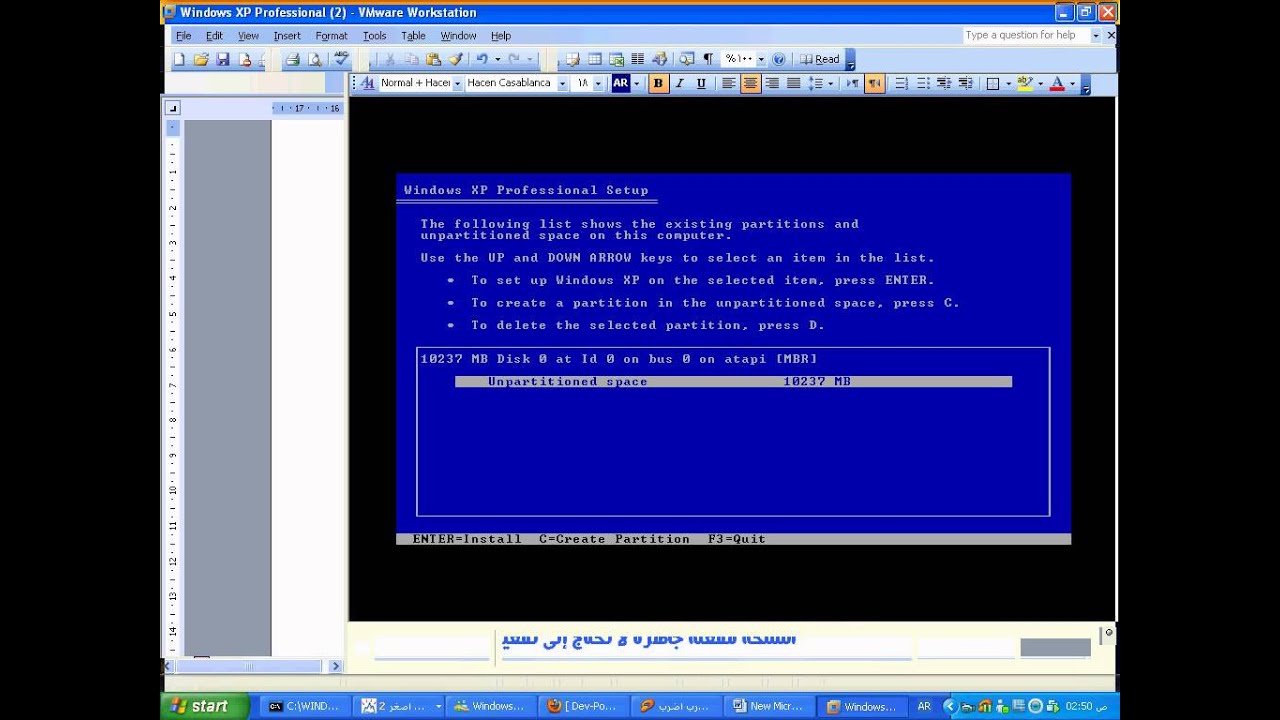This screenshot has width=1280, height=720.
Task: Open the zoom percentage dropdown
Action: pyautogui.click(x=761, y=60)
